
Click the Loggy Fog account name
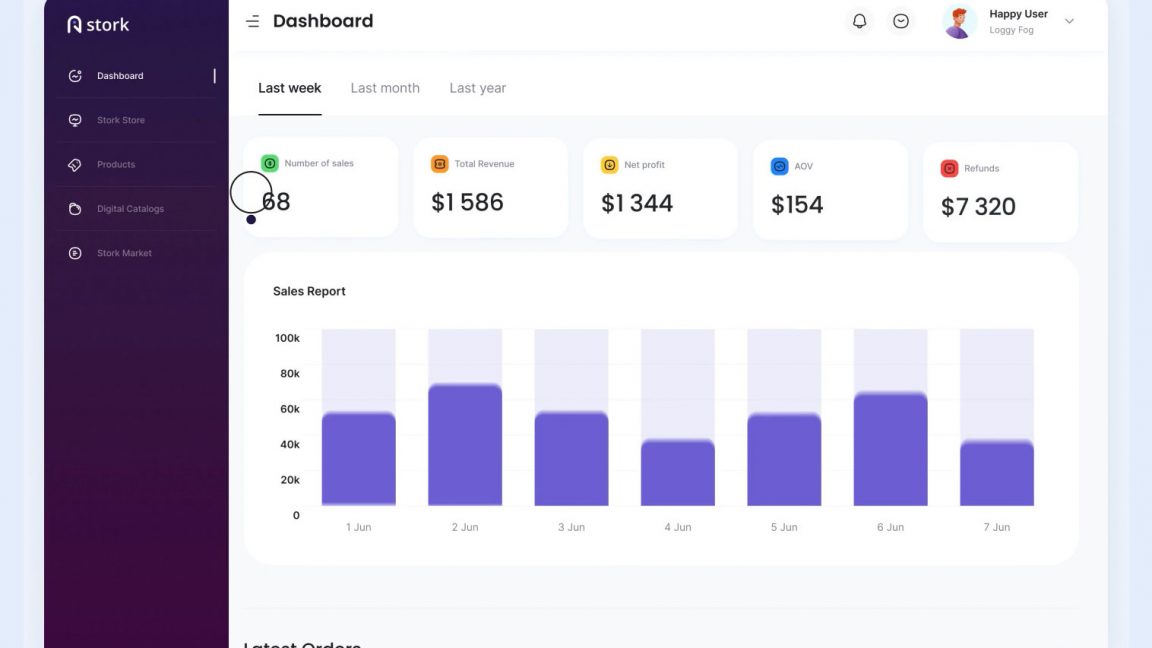(1011, 30)
